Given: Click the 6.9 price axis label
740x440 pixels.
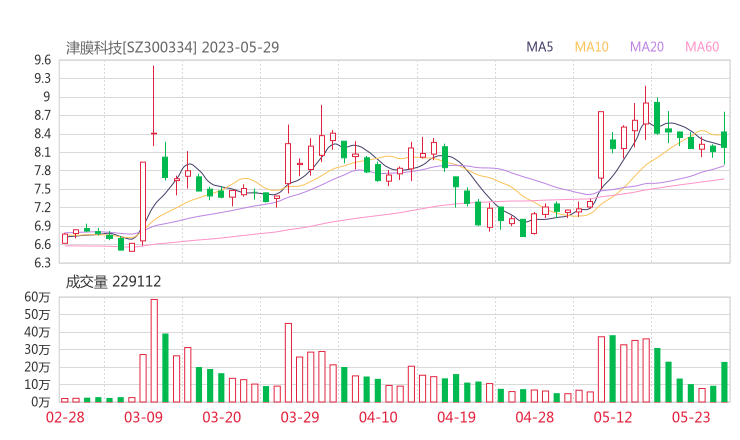Looking at the screenshot, I should 42,226.
